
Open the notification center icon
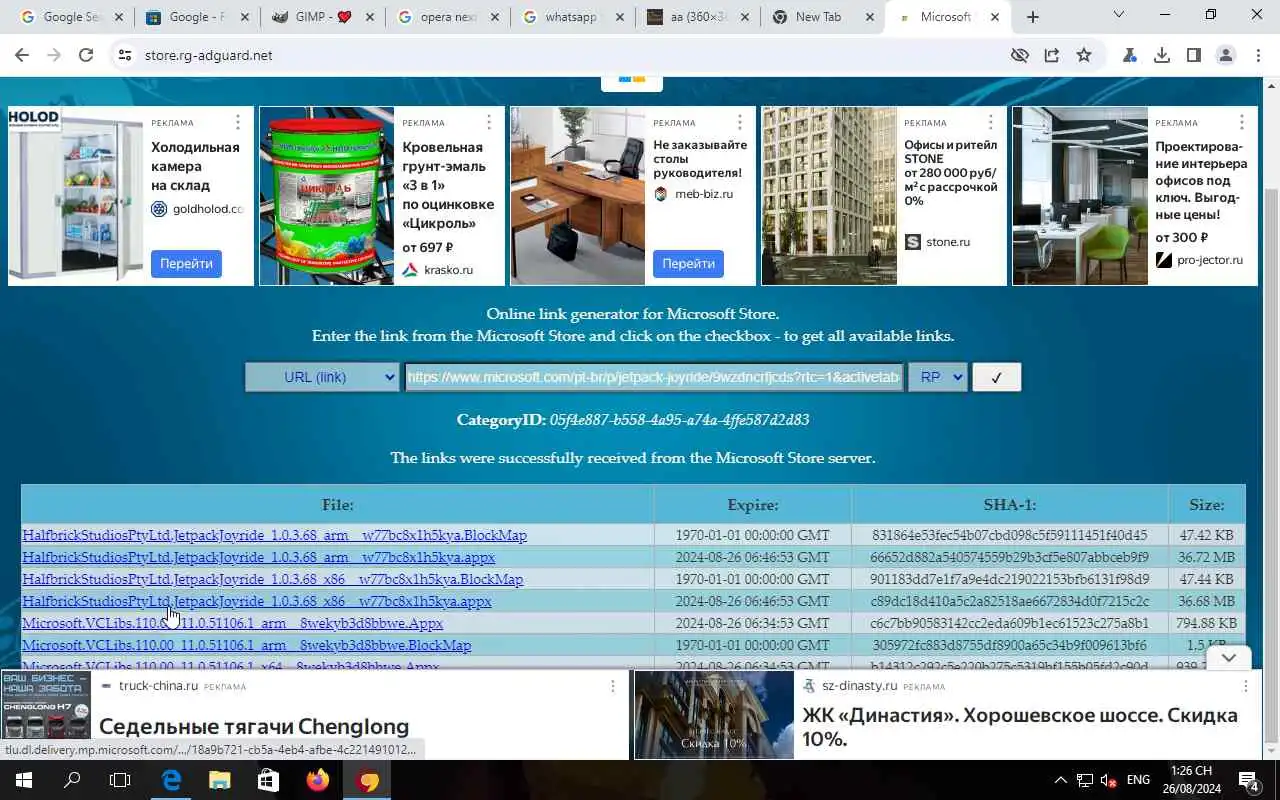1249,780
